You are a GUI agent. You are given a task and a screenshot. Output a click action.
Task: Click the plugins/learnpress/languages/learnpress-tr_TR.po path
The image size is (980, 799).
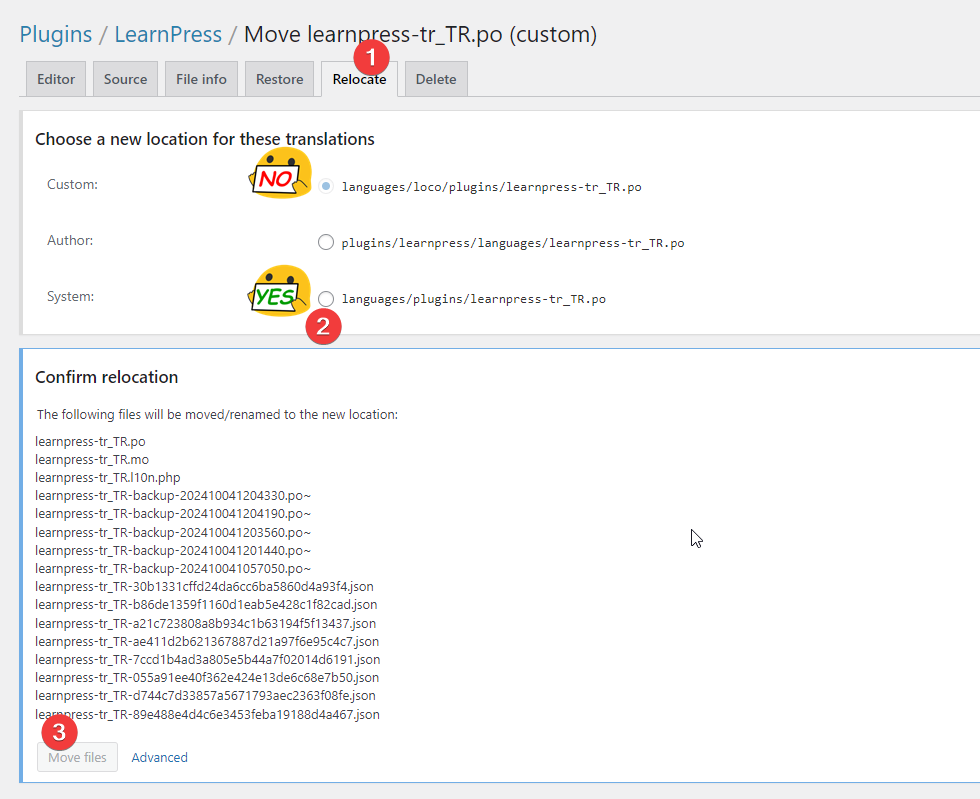[512, 243]
